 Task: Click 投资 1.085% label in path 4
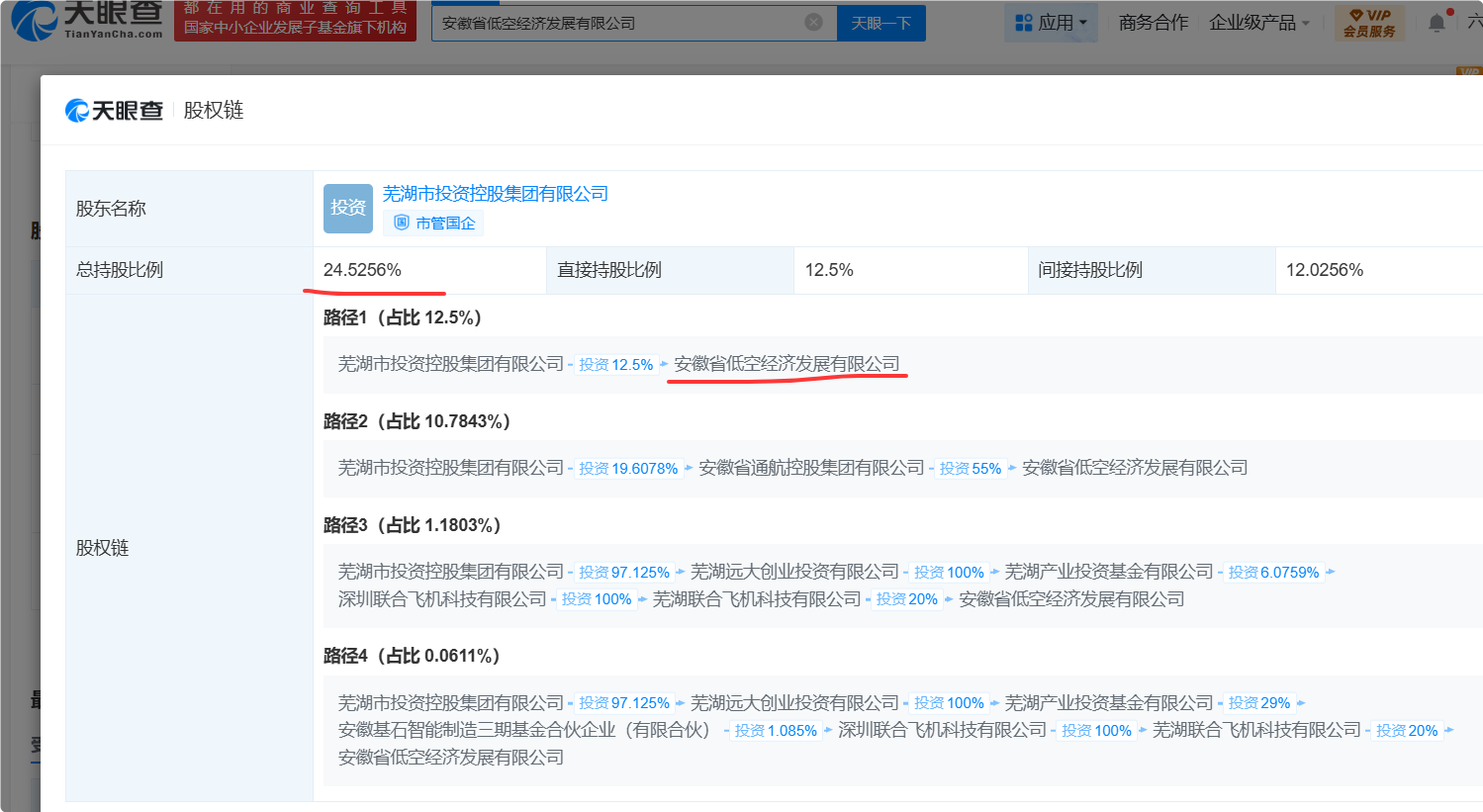coord(776,731)
